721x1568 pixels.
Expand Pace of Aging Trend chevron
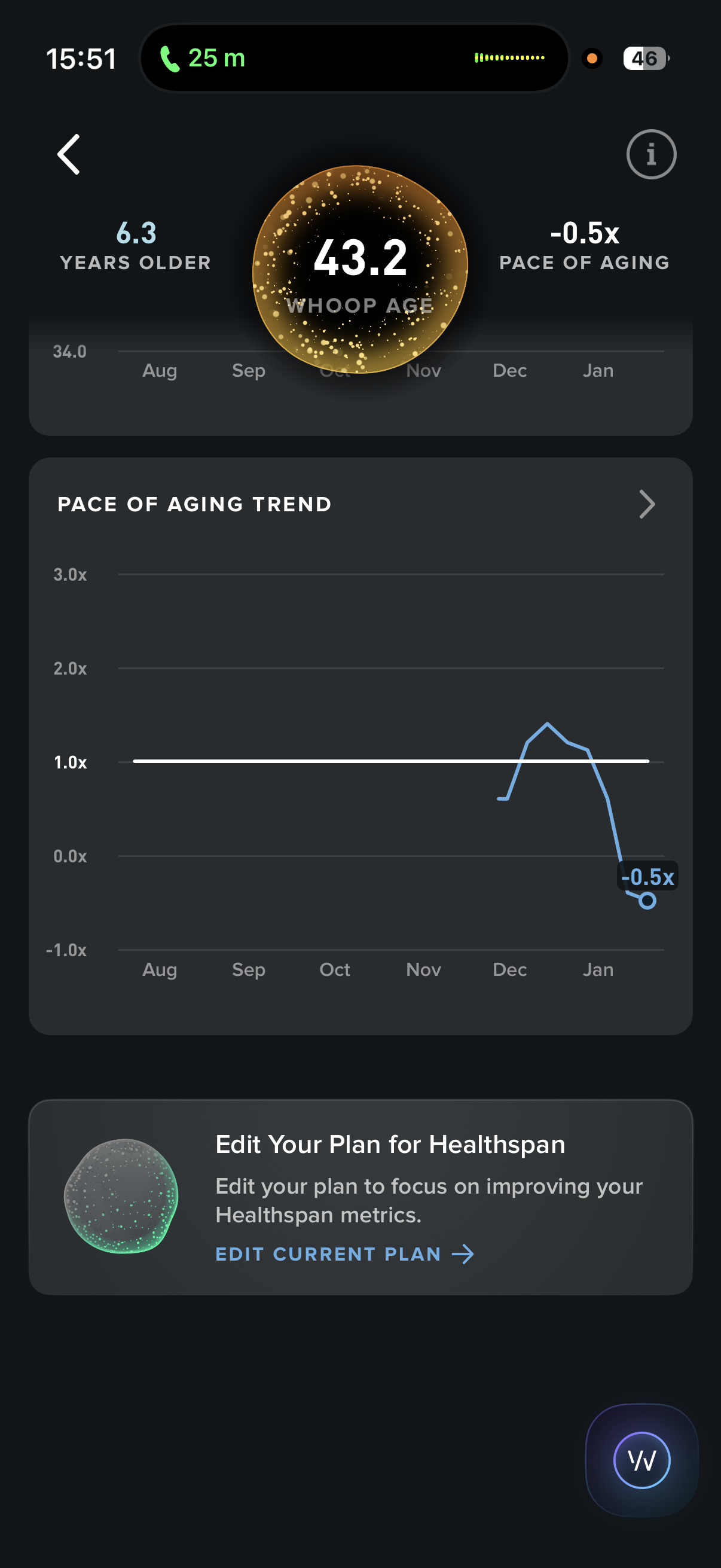pyautogui.click(x=647, y=504)
